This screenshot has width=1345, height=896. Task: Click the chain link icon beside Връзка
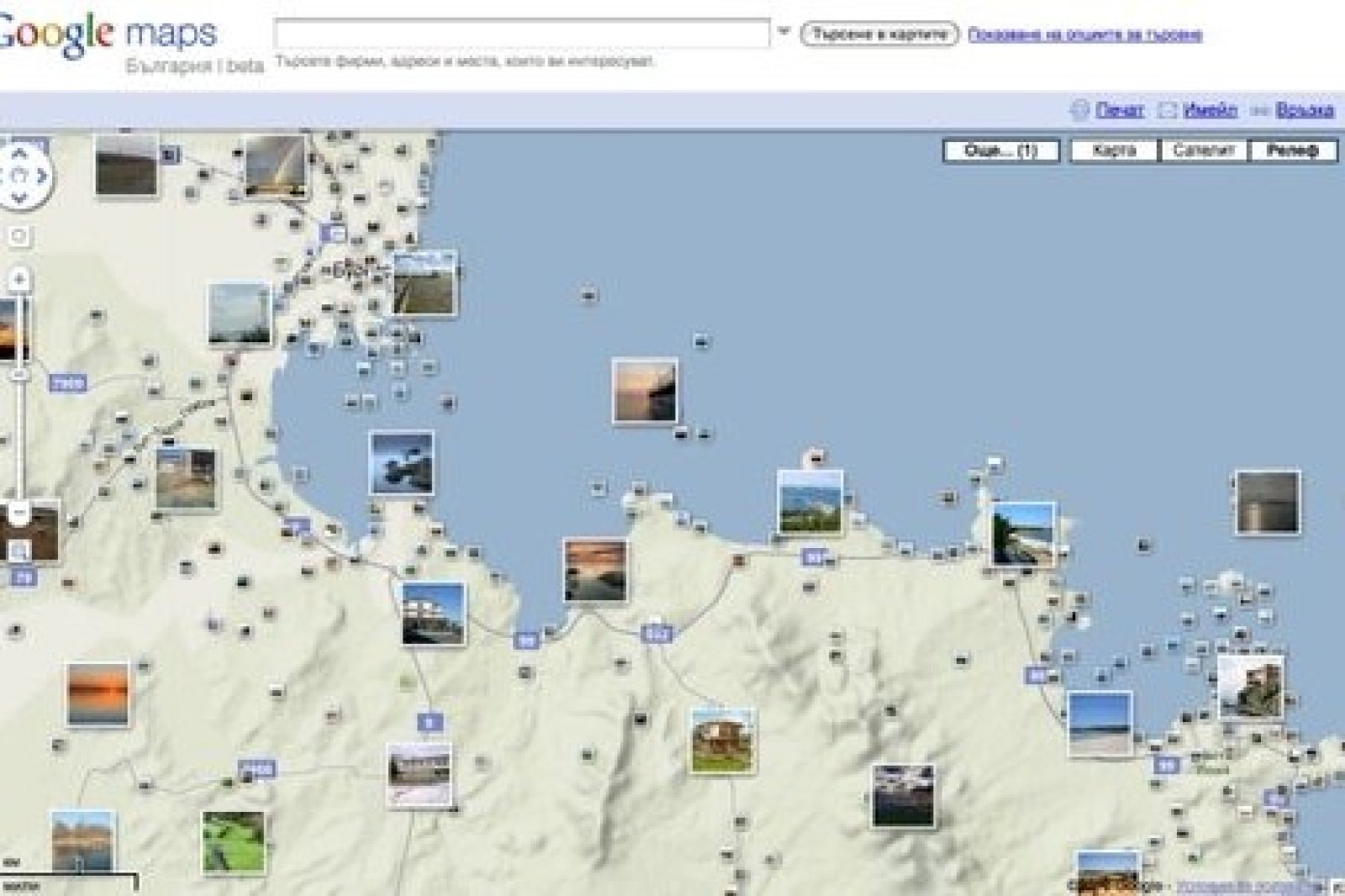tap(1259, 110)
